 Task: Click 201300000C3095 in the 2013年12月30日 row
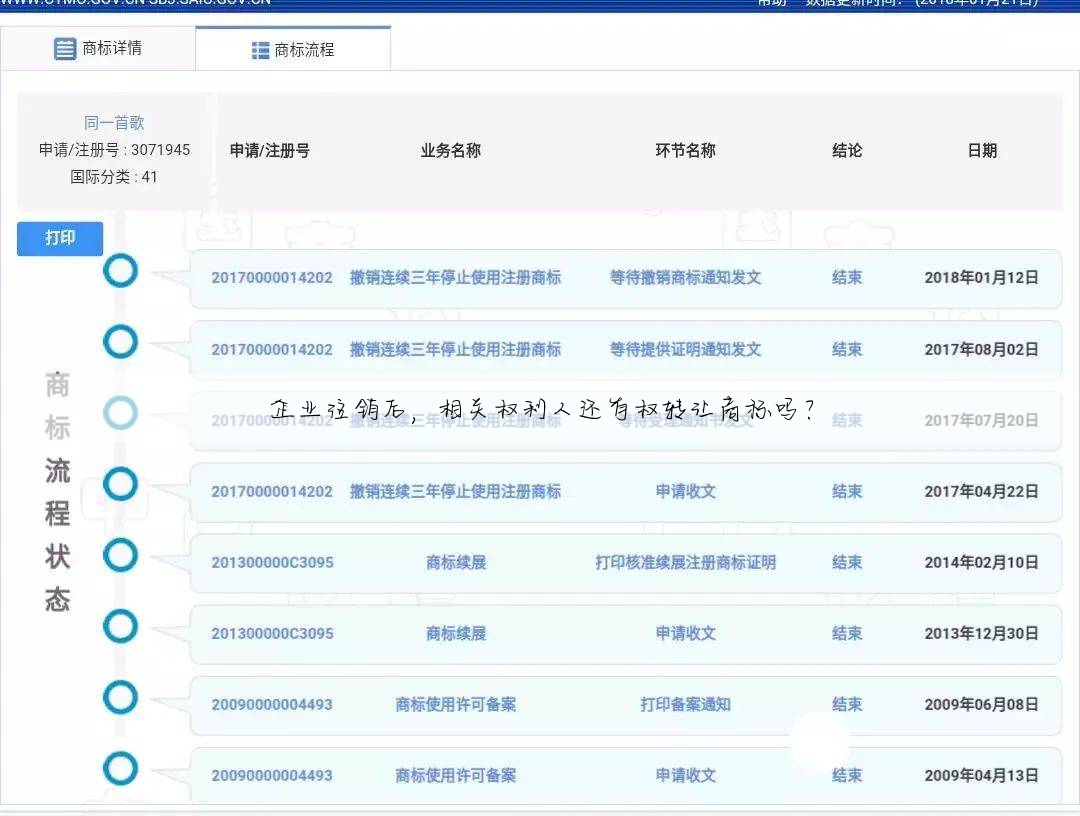point(272,634)
